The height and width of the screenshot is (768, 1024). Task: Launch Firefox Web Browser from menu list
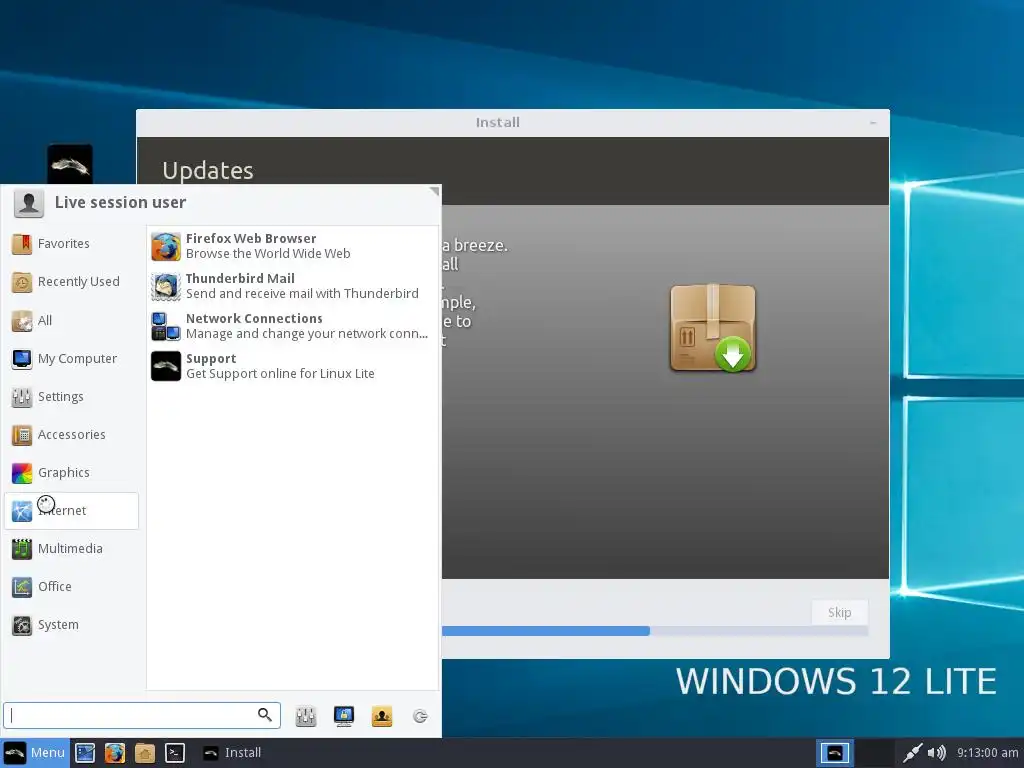pos(293,246)
